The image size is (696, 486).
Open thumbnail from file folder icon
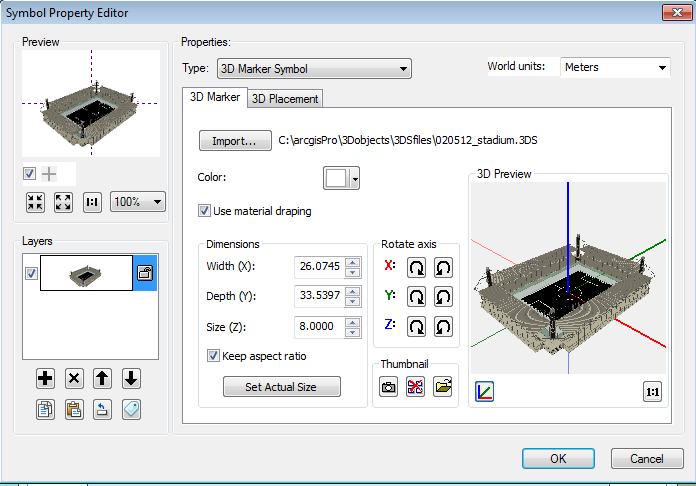click(x=443, y=387)
